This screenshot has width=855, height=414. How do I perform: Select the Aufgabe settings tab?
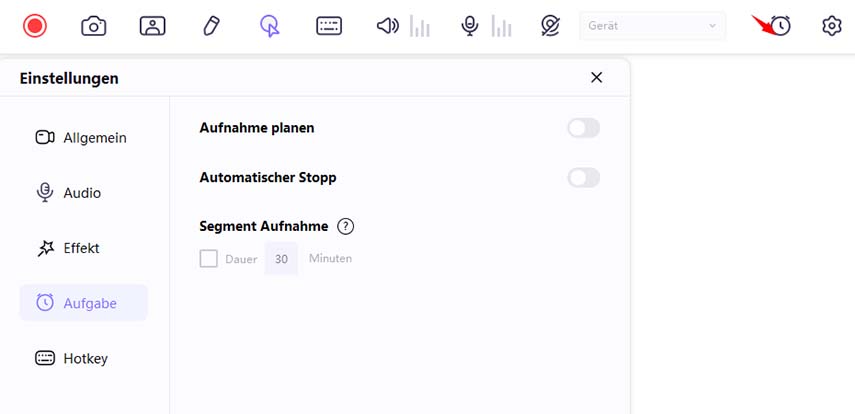[83, 303]
